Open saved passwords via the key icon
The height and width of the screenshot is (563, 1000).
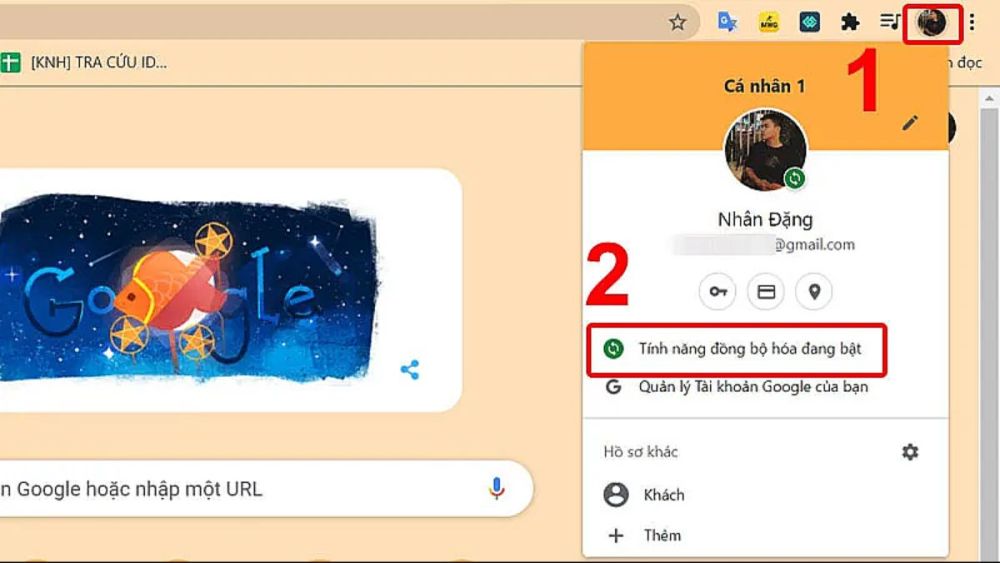(x=717, y=291)
